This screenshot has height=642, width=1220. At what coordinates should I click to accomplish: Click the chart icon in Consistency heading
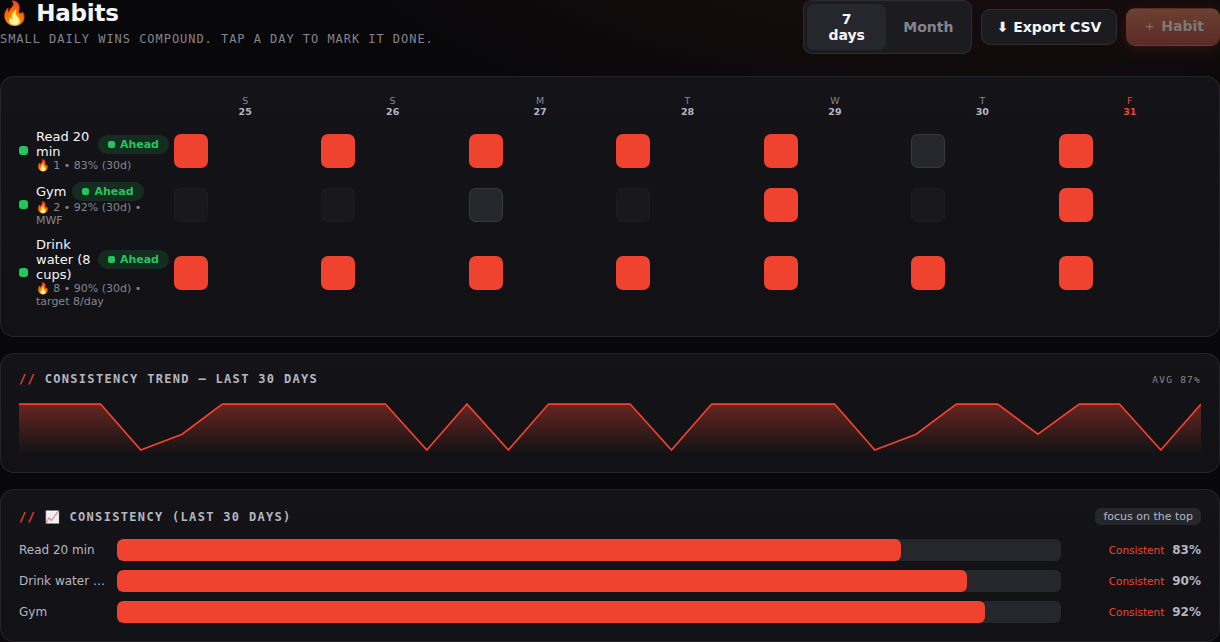(52, 517)
